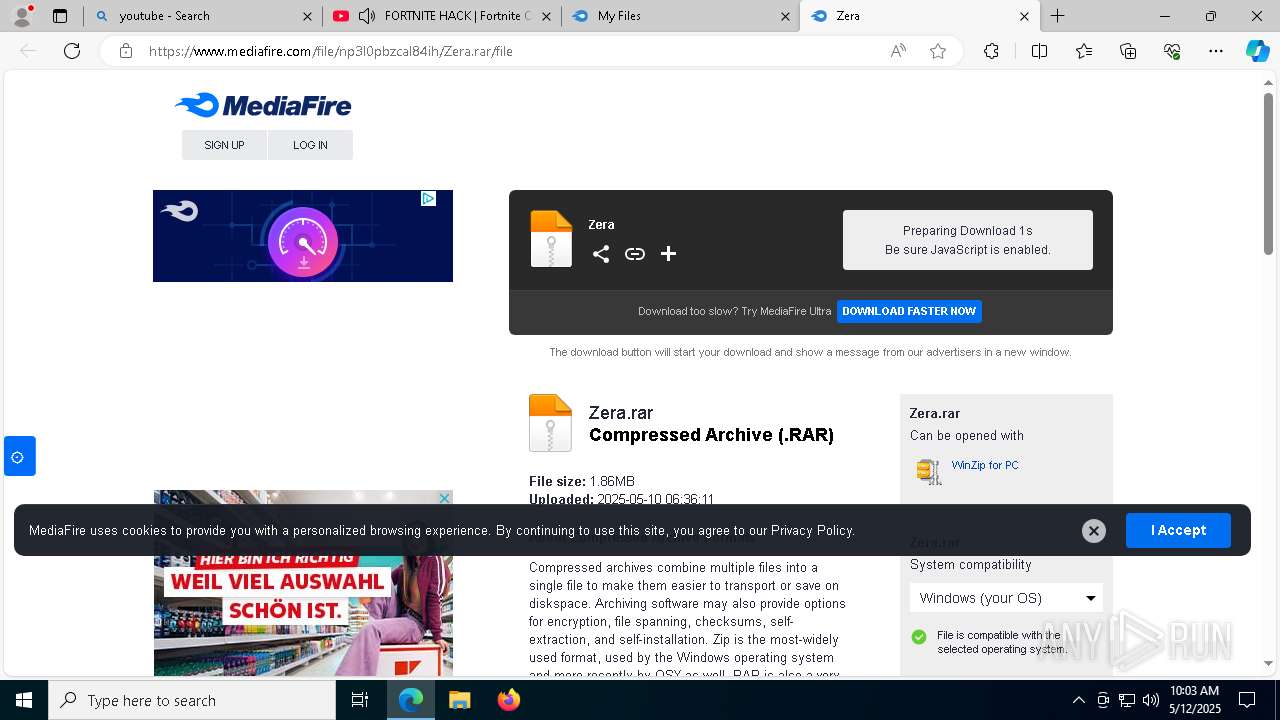Click the SIGN UP button
1280x720 pixels.
pyautogui.click(x=224, y=145)
